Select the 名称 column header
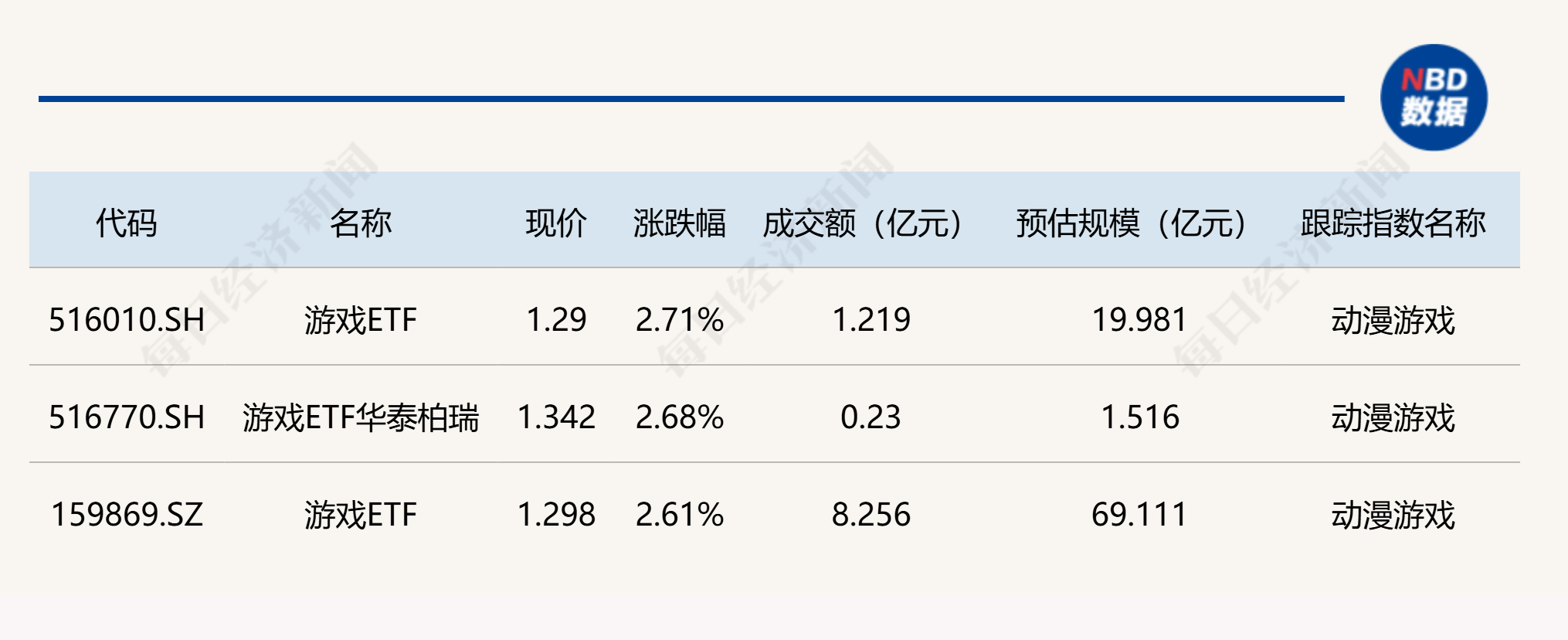 pos(361,223)
